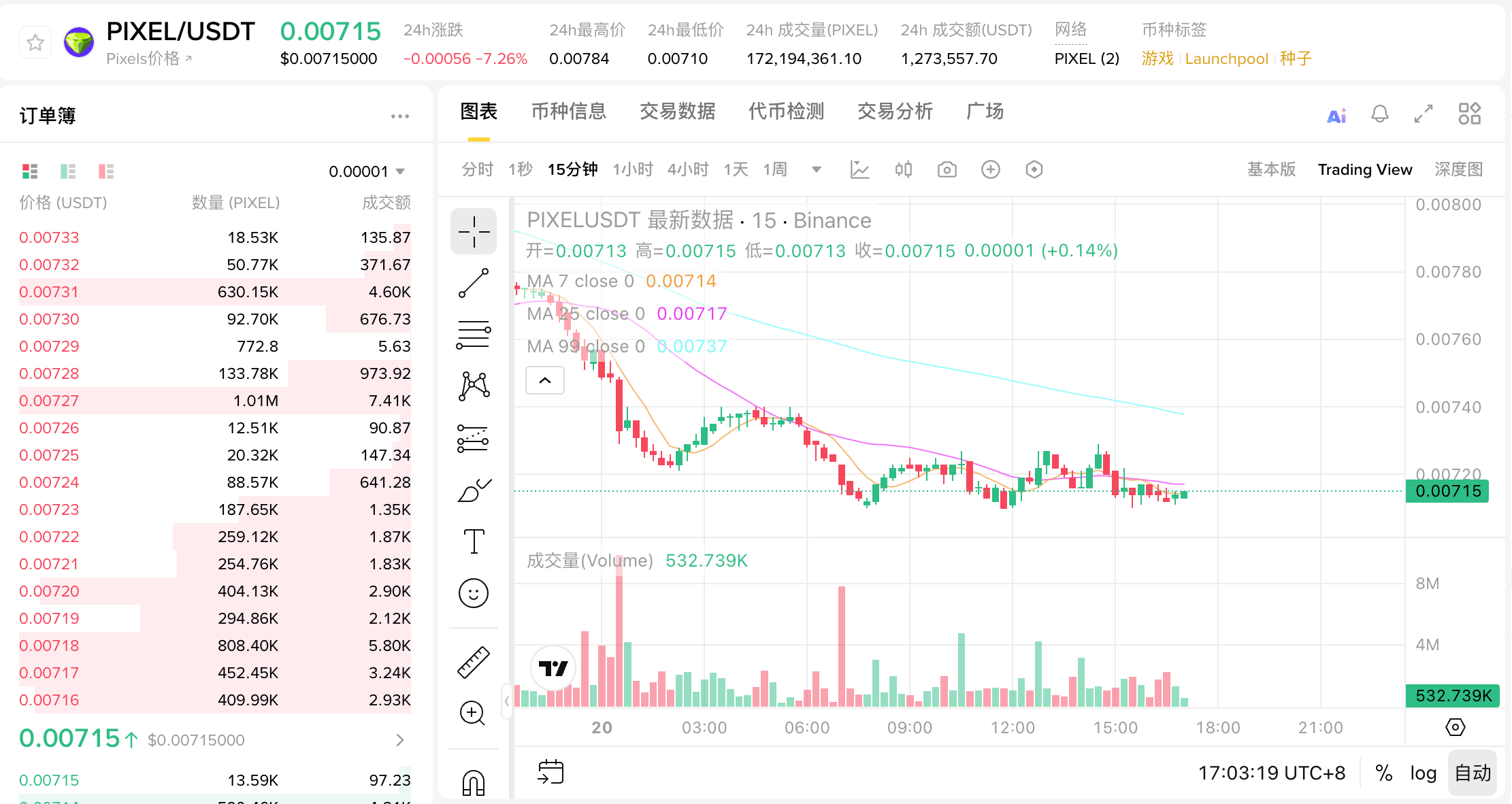Select the 1小时 chart interval

click(x=632, y=169)
